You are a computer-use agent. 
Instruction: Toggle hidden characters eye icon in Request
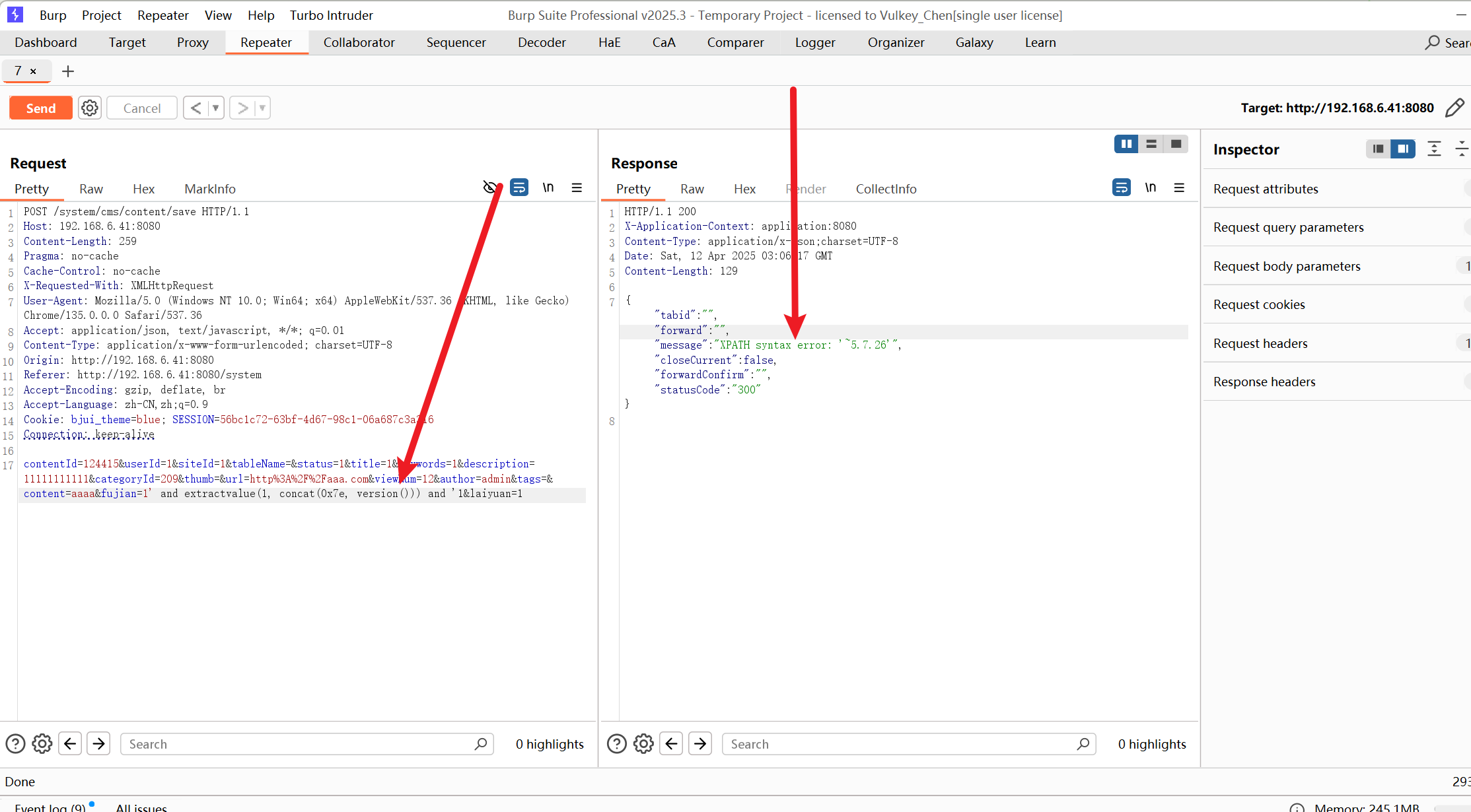tap(490, 187)
